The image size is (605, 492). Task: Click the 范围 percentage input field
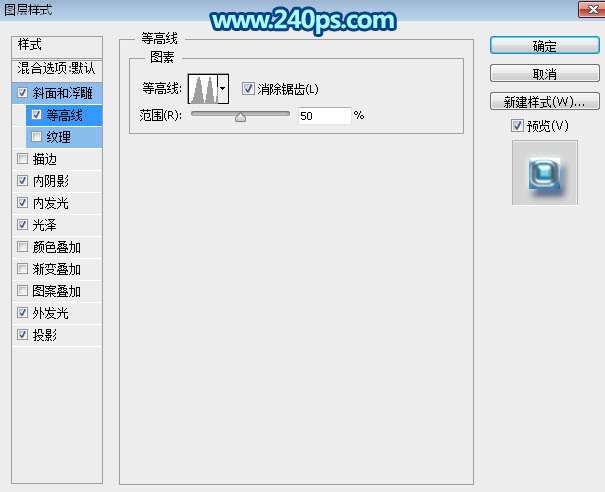pos(324,116)
